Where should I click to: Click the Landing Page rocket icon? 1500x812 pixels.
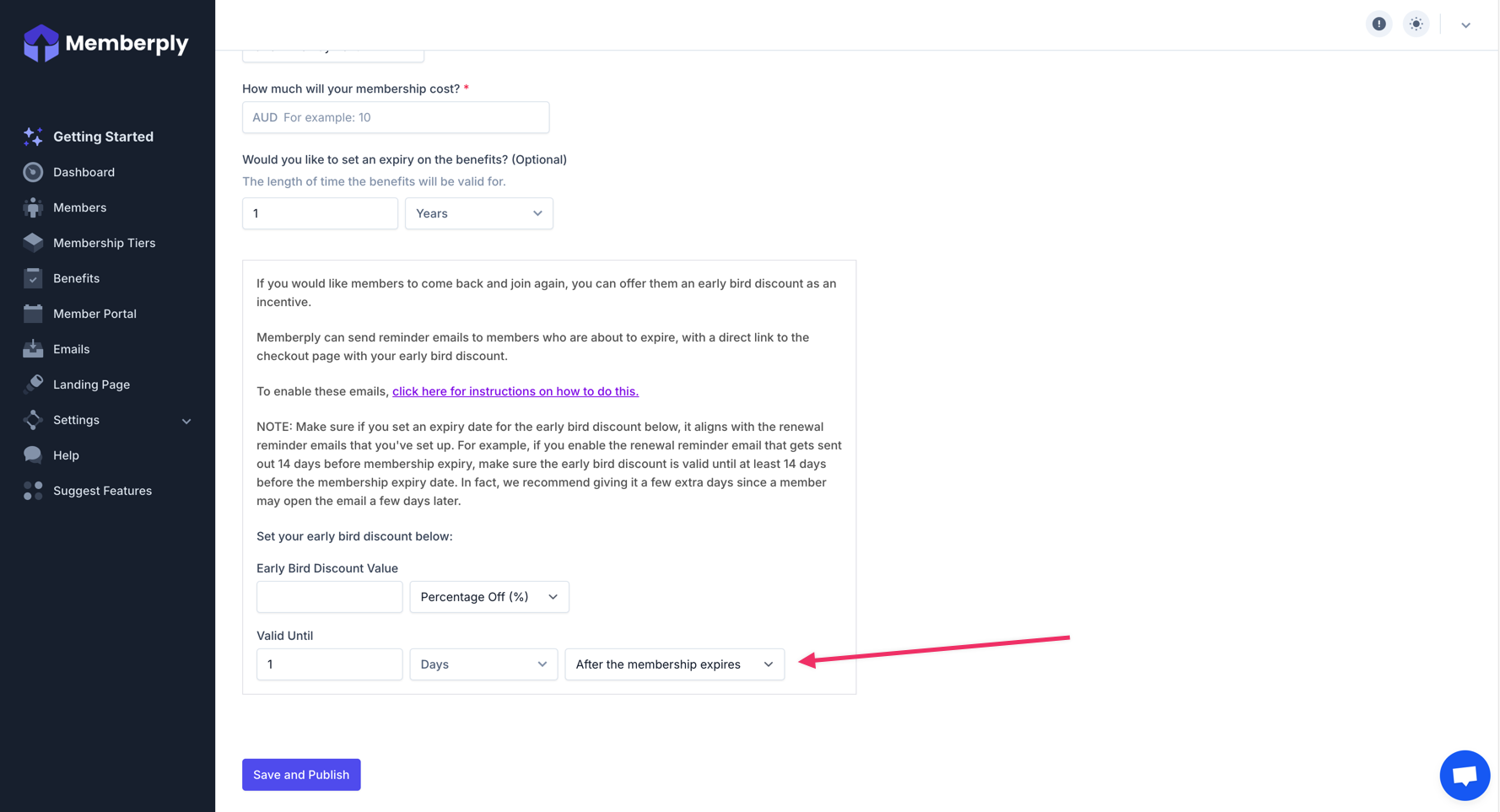point(33,384)
